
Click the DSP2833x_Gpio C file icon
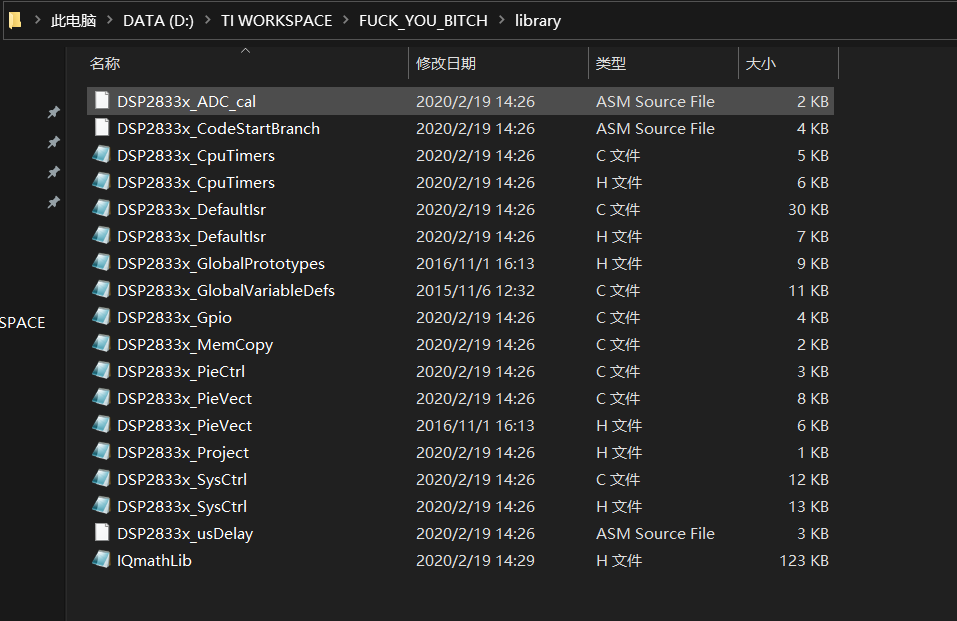coord(101,317)
